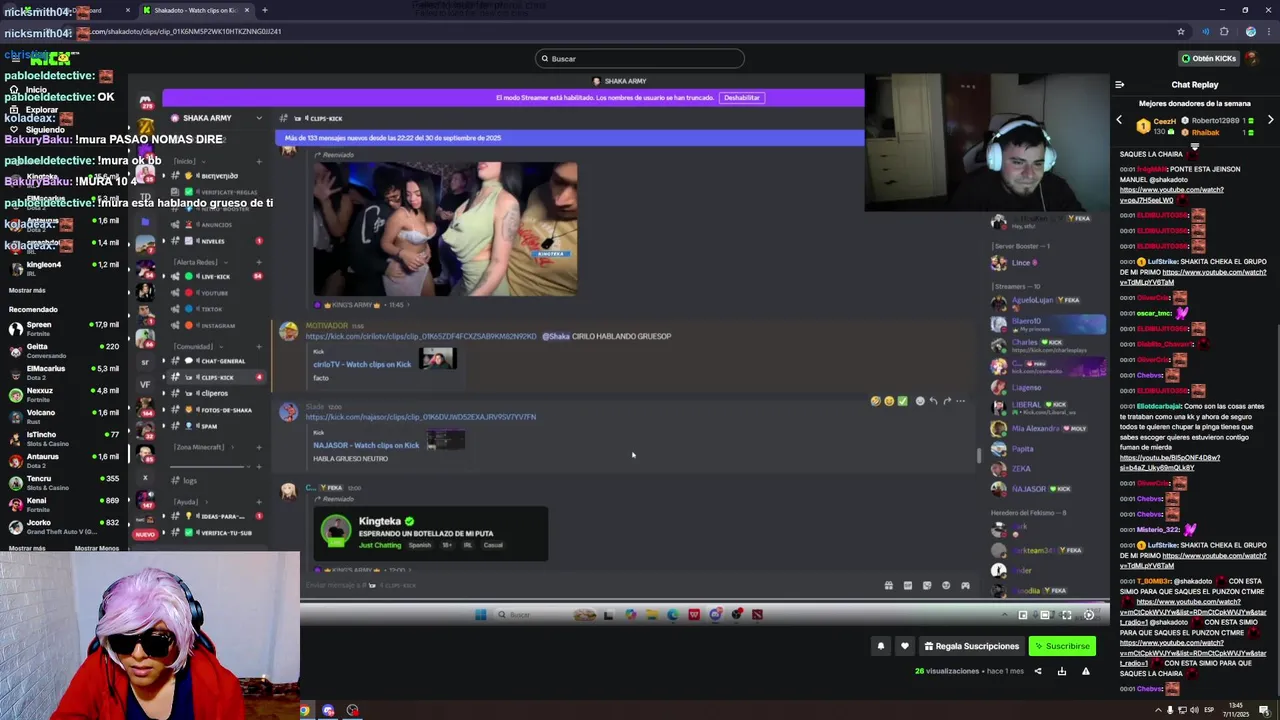Show next top donors with right arrow
Viewport: 1280px width, 720px height.
pyautogui.click(x=1270, y=120)
